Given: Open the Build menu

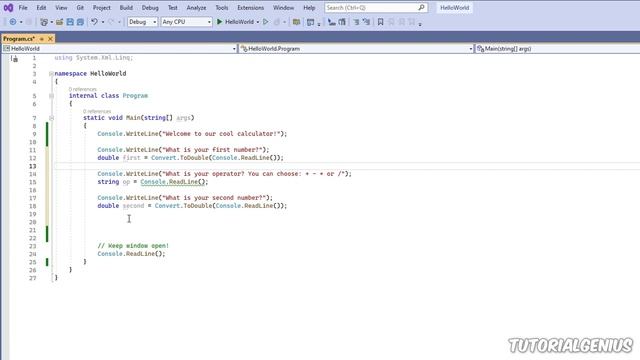Looking at the screenshot, I should pyautogui.click(x=126, y=8).
